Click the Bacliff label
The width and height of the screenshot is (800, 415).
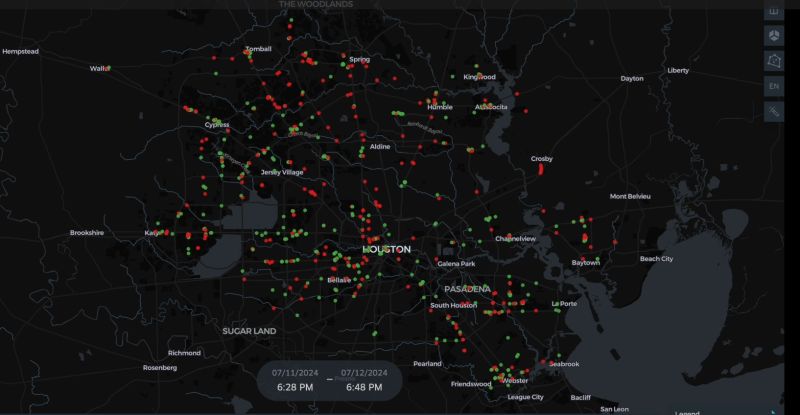click(x=581, y=398)
